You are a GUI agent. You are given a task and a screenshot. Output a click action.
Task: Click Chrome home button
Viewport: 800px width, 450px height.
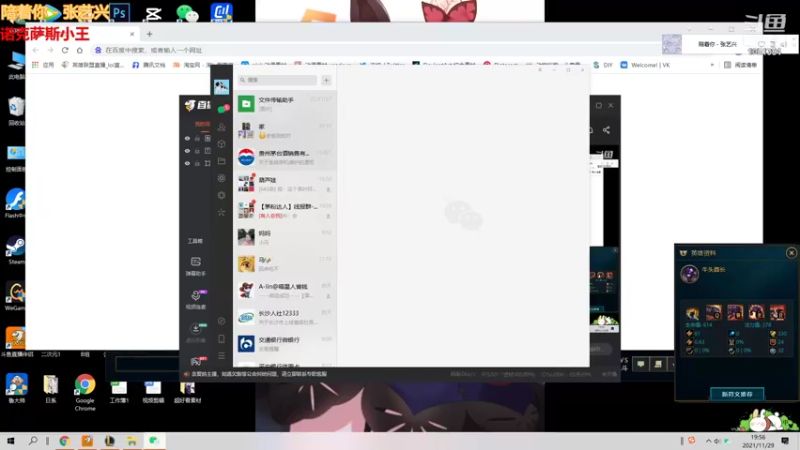tap(80, 50)
